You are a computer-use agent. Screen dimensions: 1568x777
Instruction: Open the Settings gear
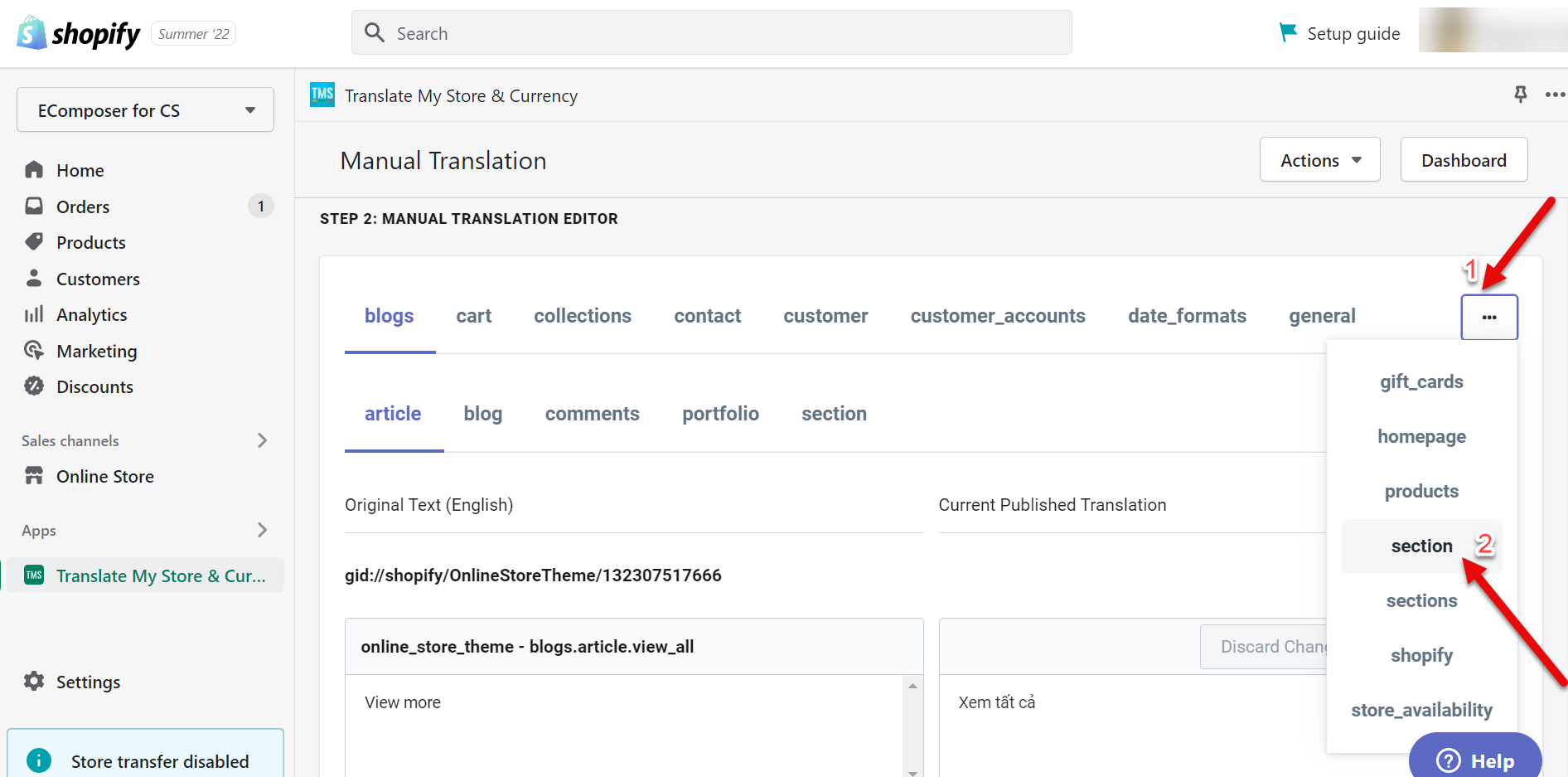click(34, 681)
